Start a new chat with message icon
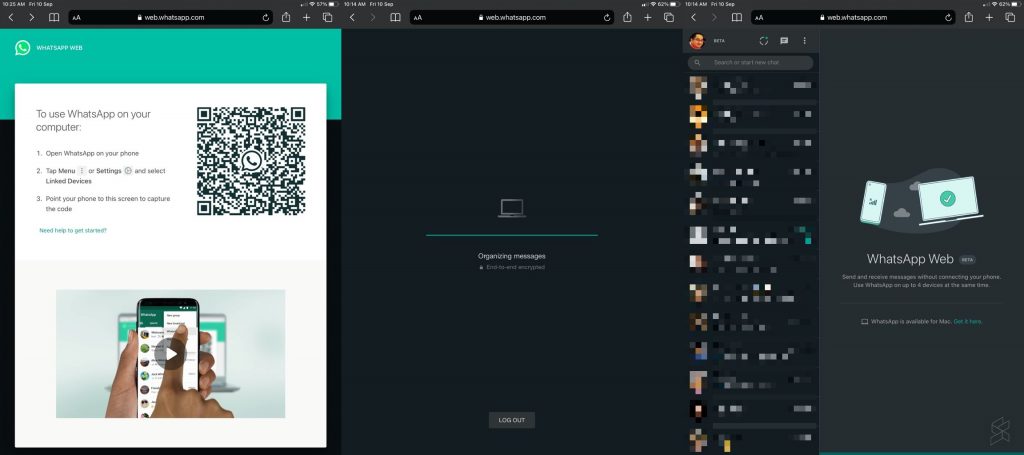1024x455 pixels. (784, 41)
